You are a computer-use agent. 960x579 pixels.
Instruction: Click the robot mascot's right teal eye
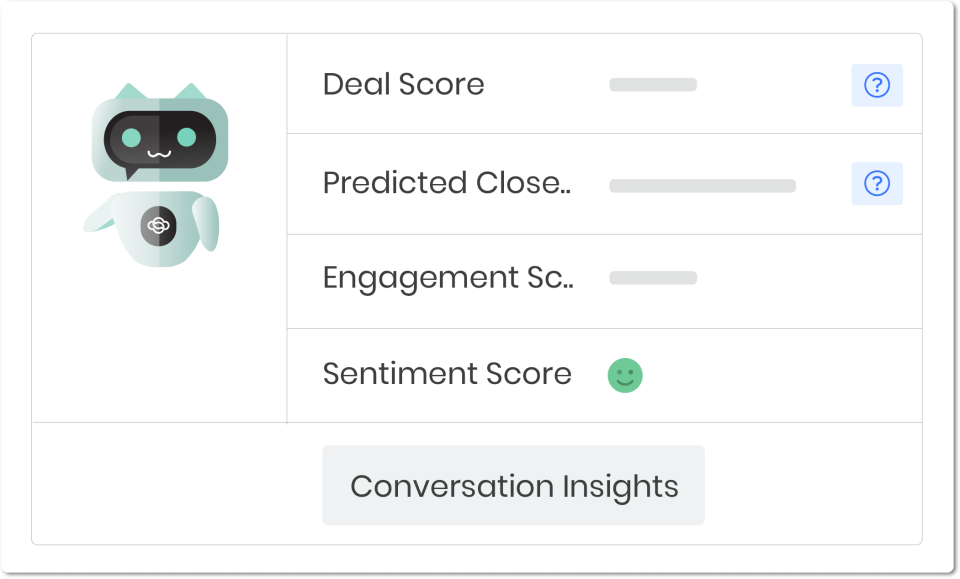click(187, 137)
